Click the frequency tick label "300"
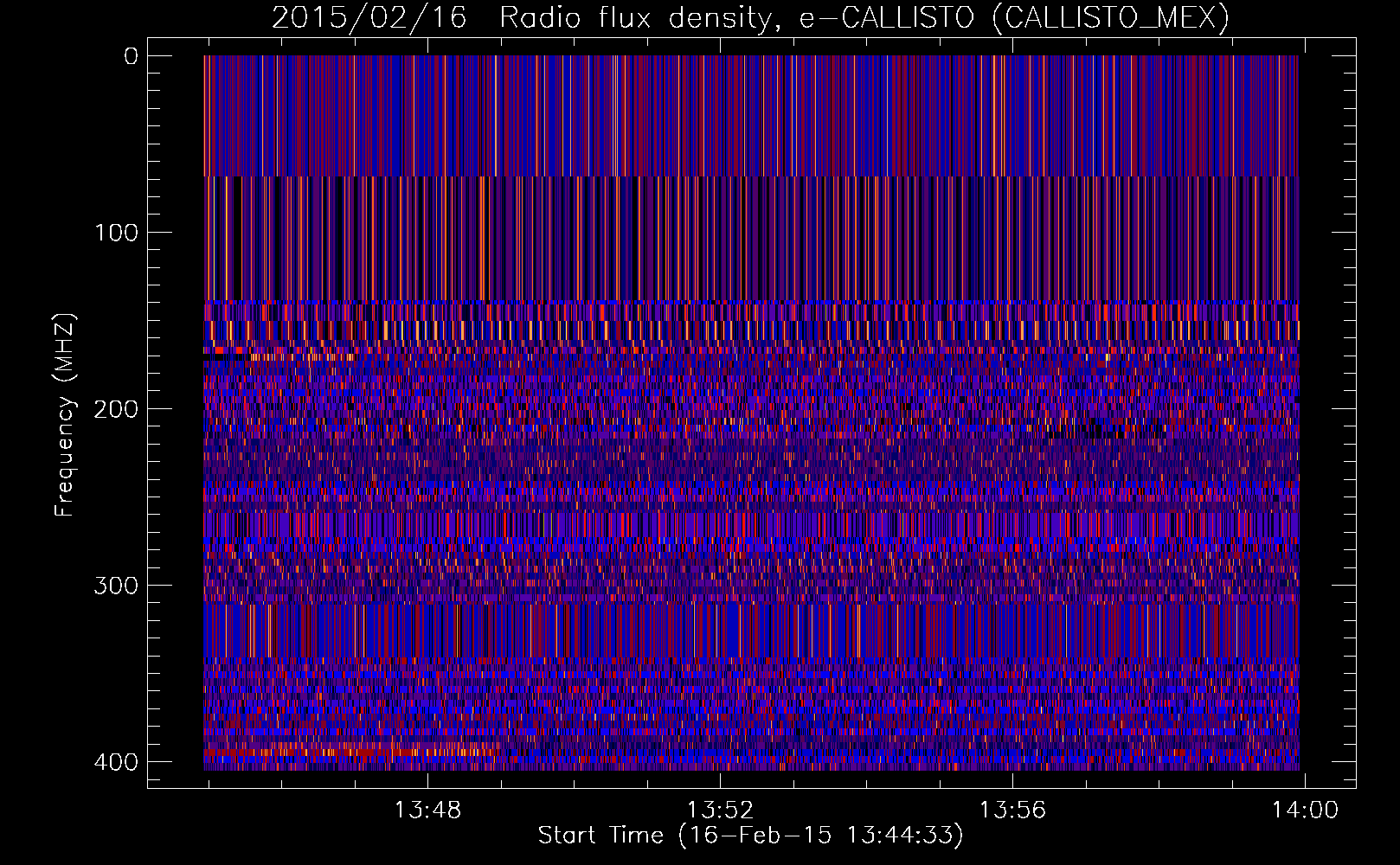1400x865 pixels. 115,586
